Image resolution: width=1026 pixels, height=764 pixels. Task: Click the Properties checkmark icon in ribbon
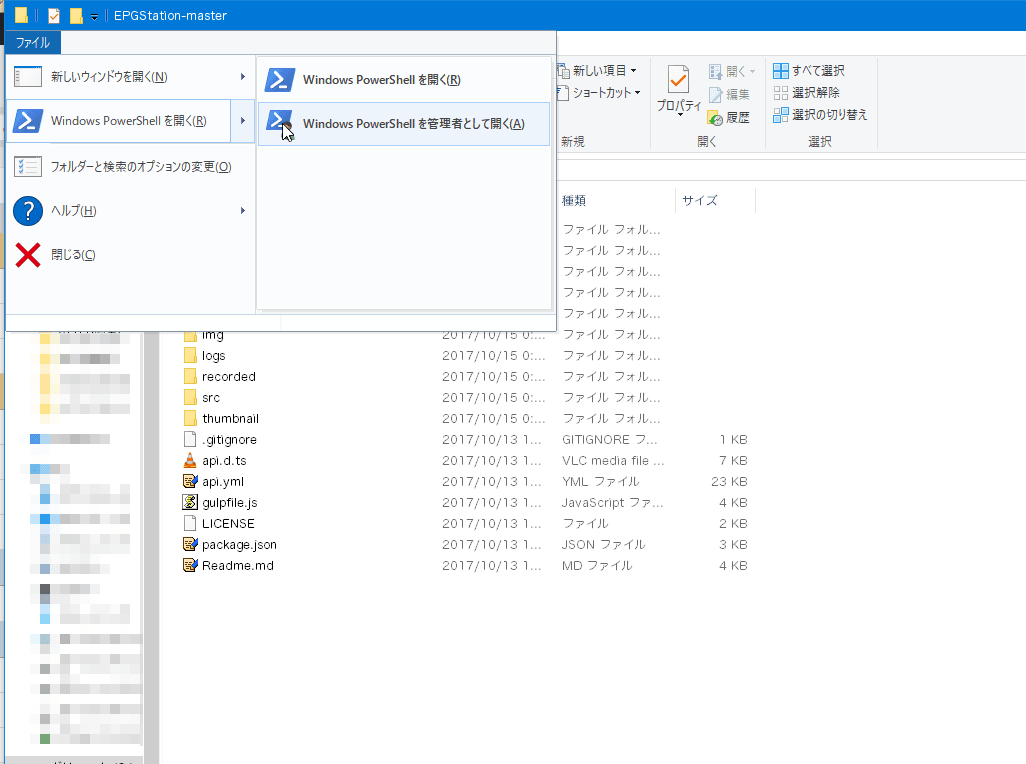[x=678, y=81]
